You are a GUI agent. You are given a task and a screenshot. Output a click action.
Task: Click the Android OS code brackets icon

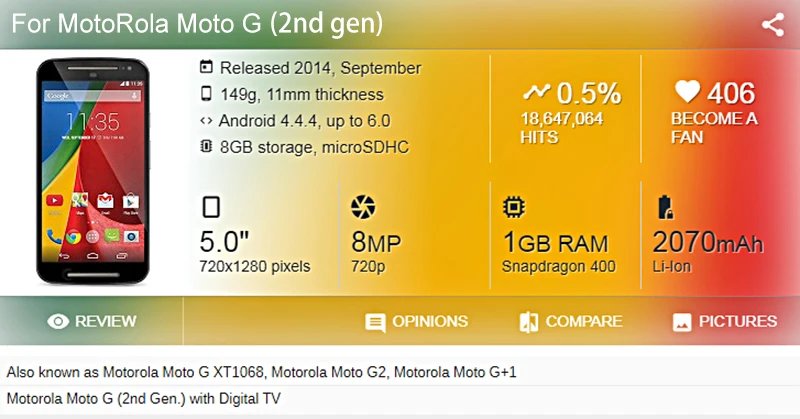pos(206,121)
